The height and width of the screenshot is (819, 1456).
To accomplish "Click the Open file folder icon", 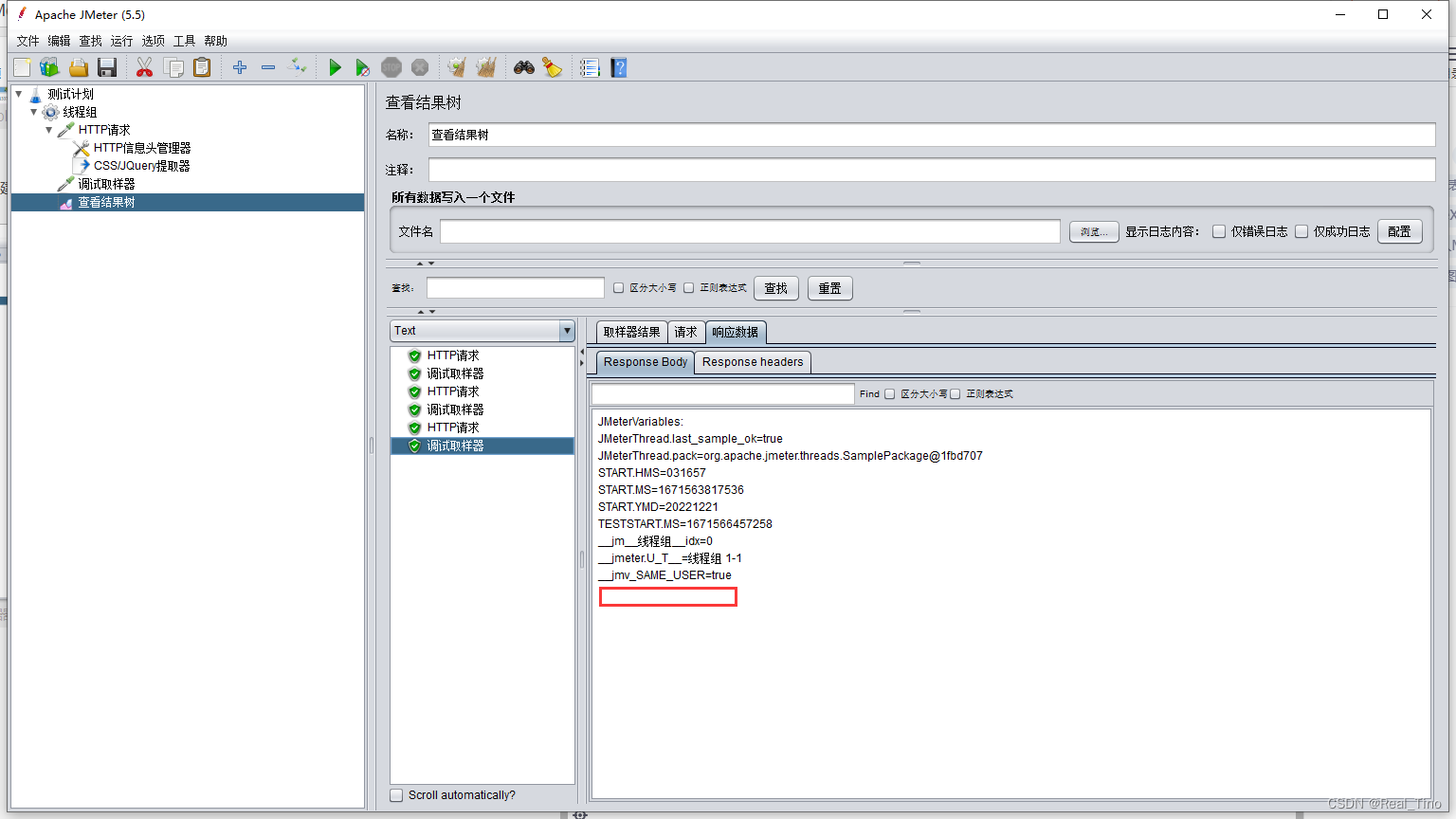I will [x=79, y=67].
